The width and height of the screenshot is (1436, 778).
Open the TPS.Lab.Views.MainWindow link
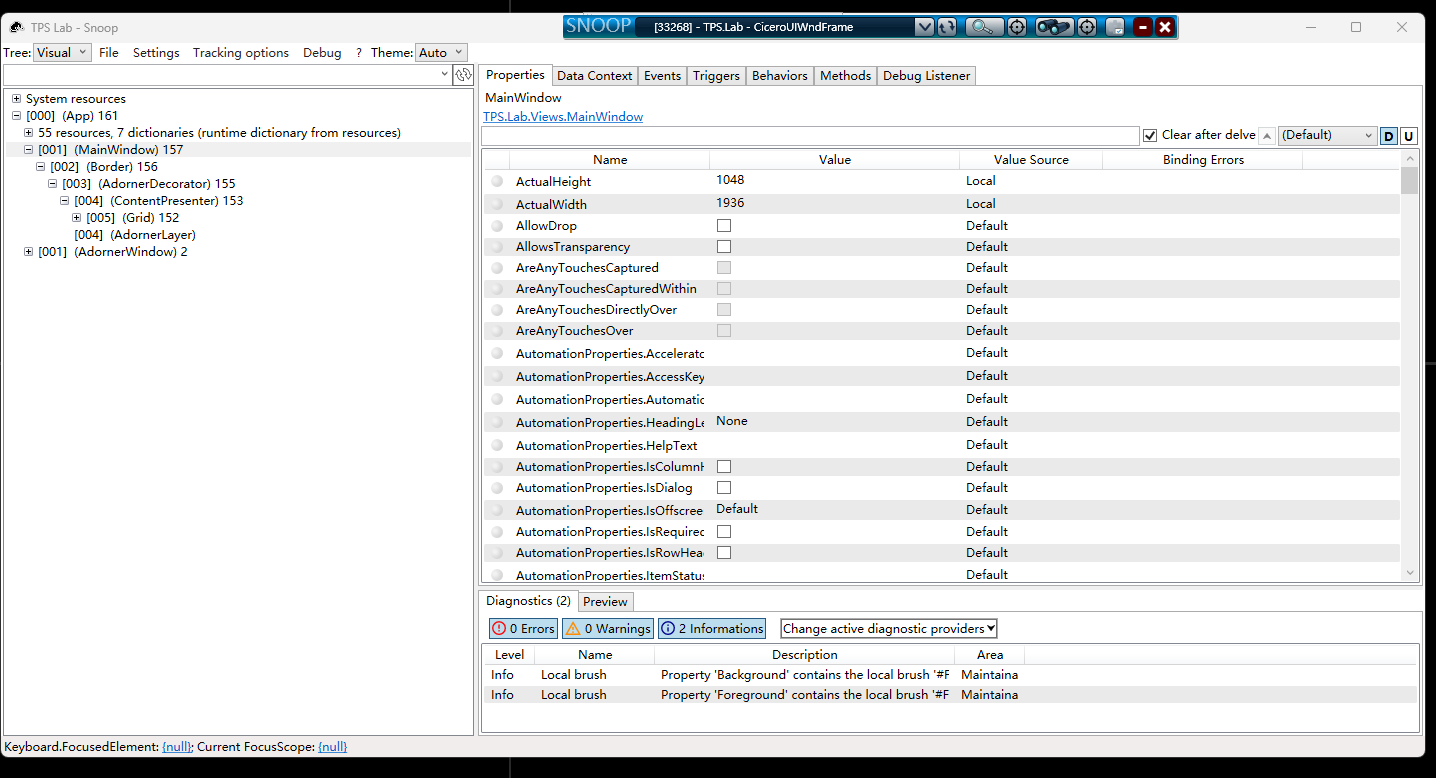(x=563, y=117)
